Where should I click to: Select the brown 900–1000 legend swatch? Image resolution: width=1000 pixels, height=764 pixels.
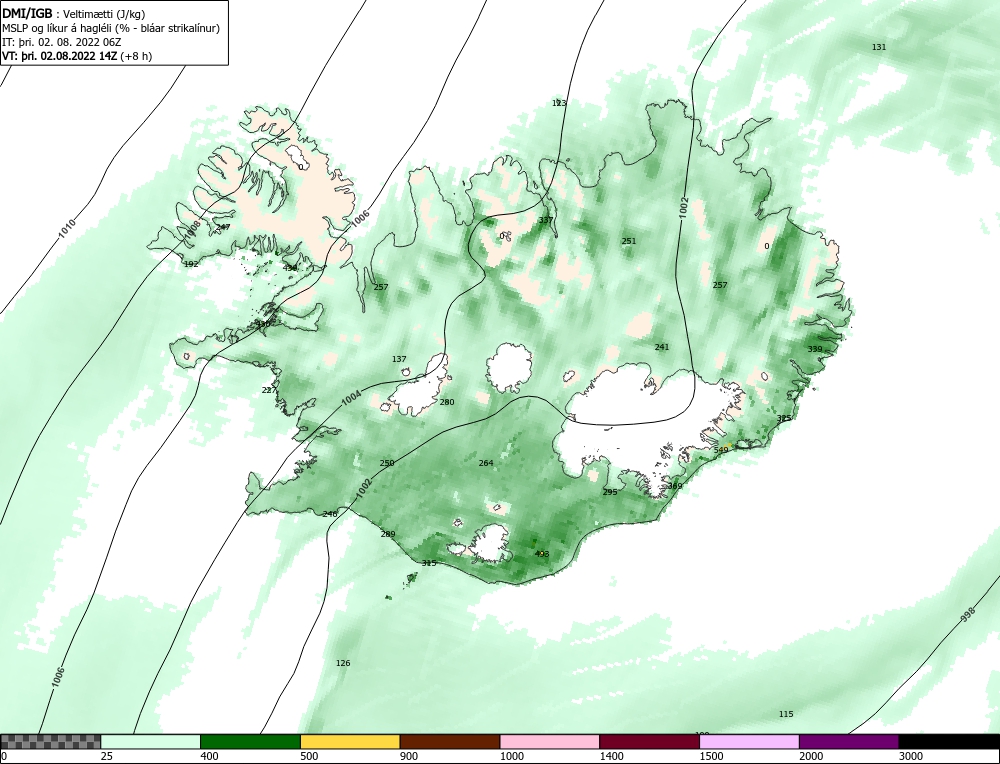[x=450, y=741]
